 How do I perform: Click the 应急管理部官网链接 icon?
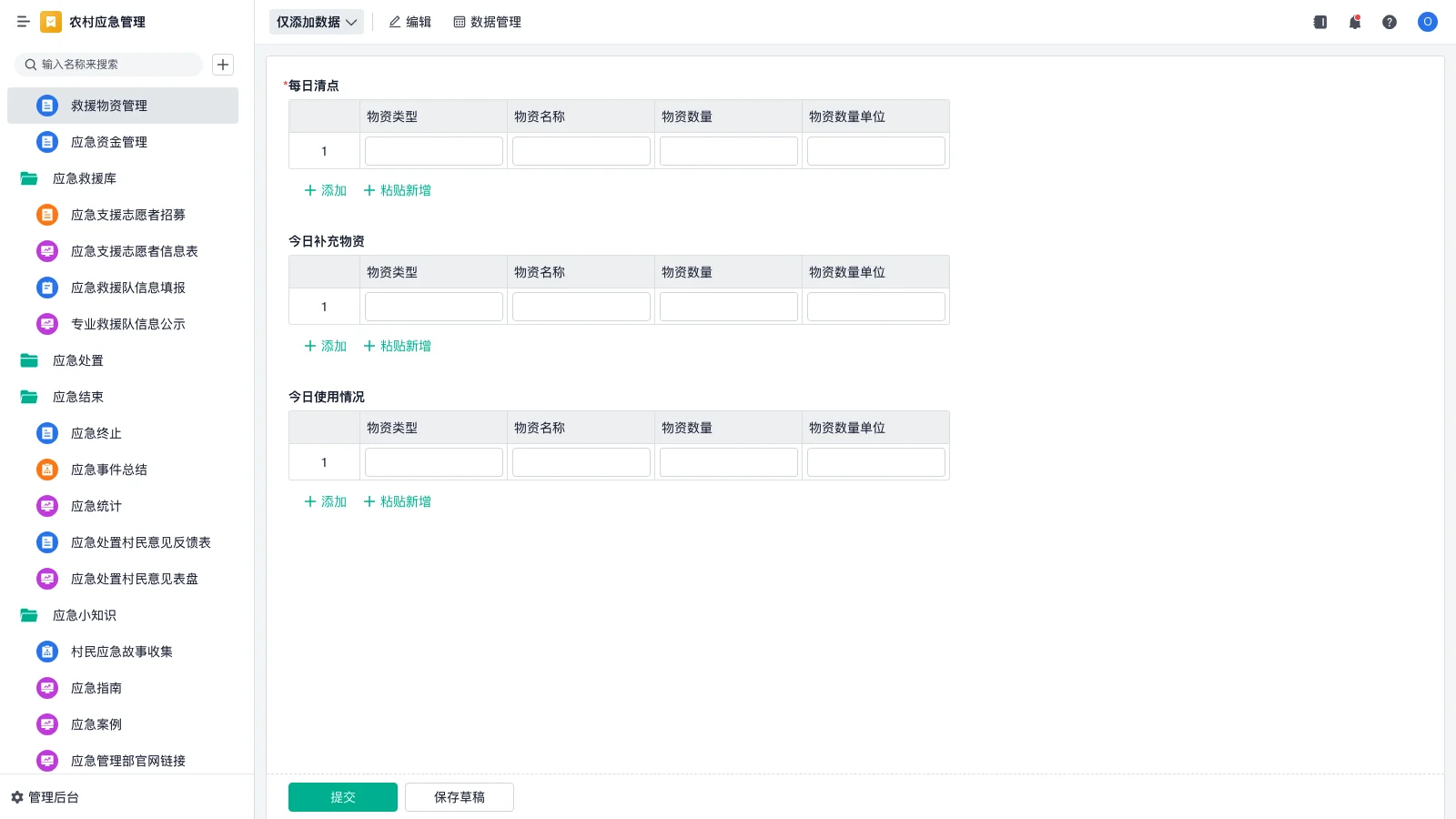[47, 761]
